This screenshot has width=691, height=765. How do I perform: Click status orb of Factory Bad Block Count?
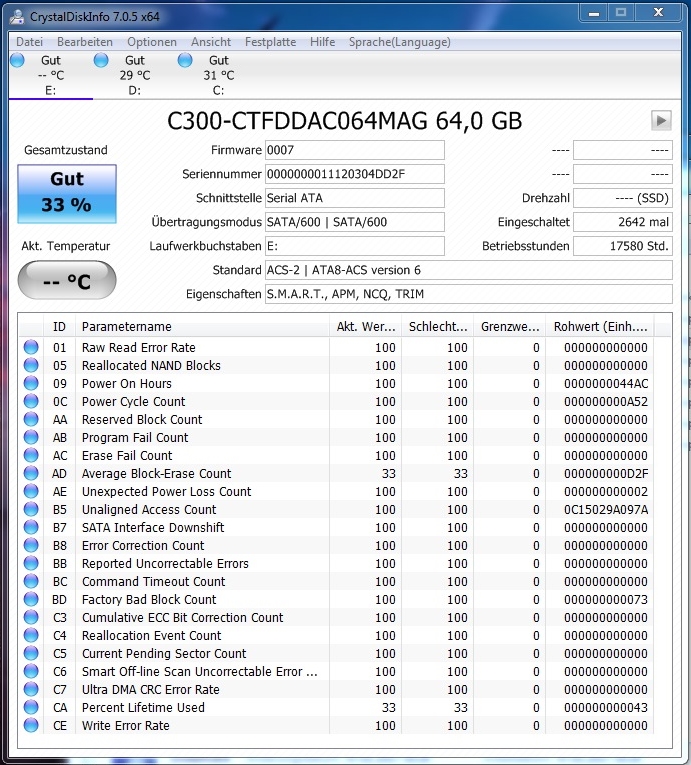(31, 599)
